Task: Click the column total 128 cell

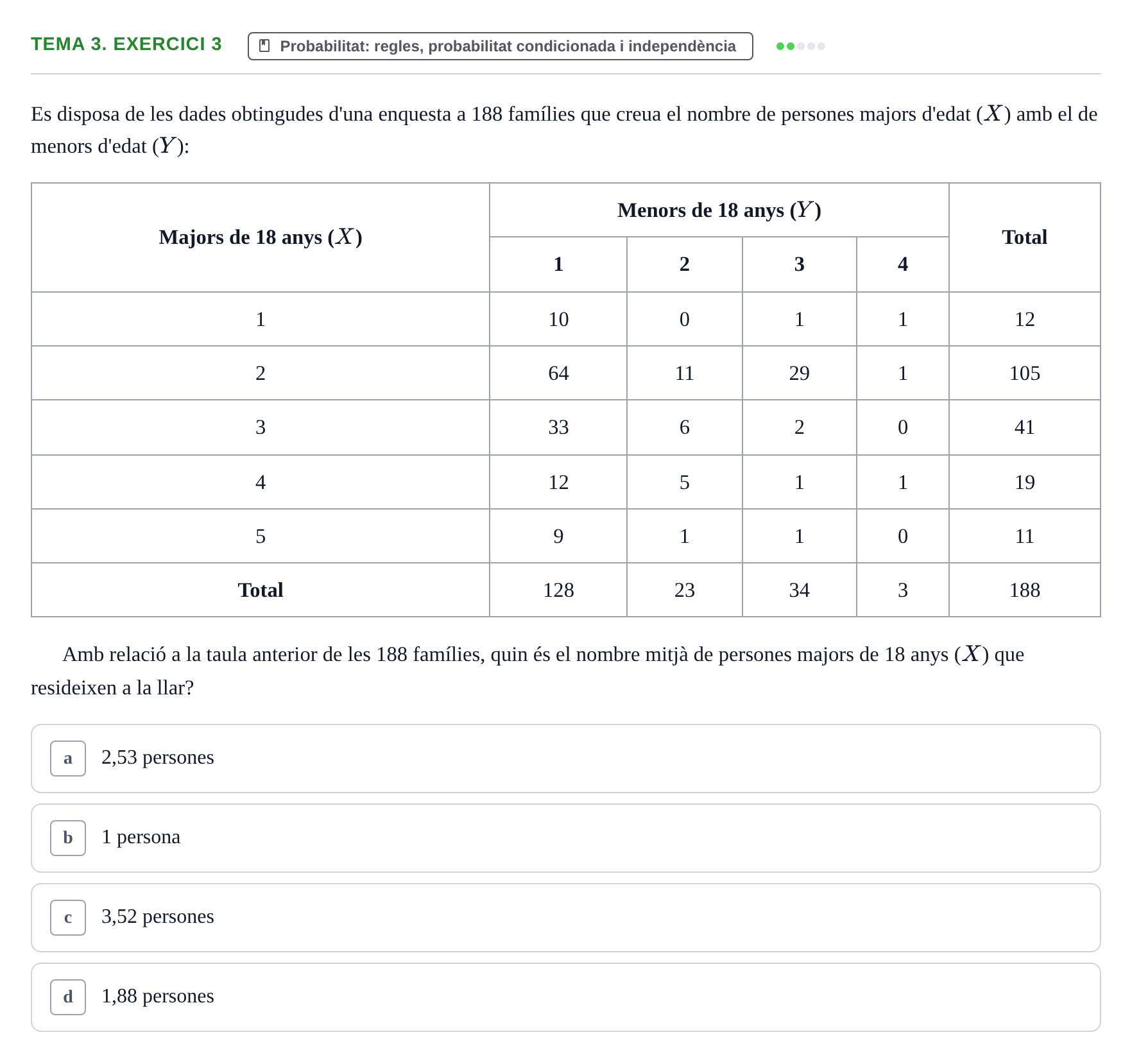Action: tap(558, 590)
